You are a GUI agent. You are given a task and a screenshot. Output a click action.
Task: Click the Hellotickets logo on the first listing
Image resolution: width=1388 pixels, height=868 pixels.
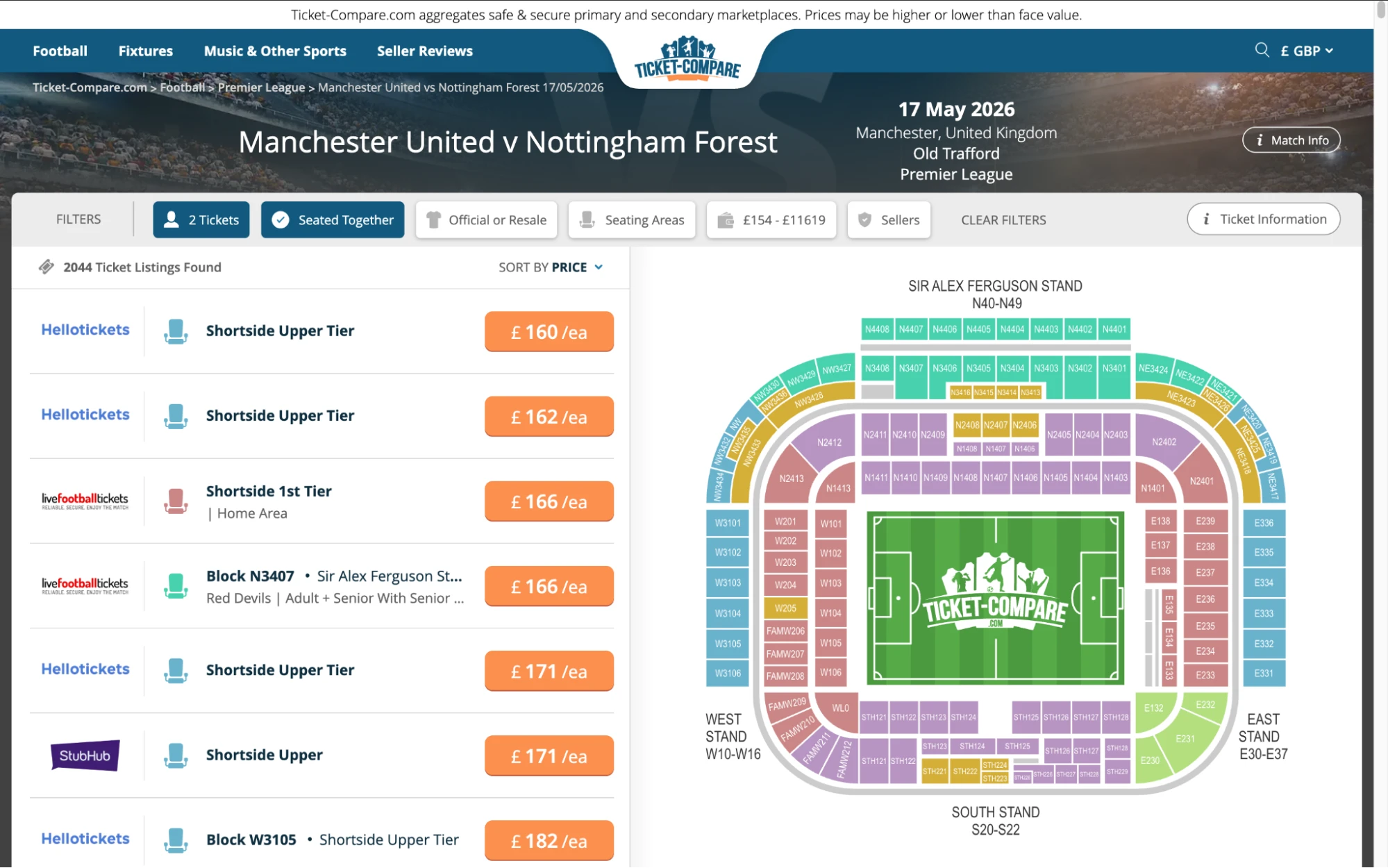coord(85,330)
